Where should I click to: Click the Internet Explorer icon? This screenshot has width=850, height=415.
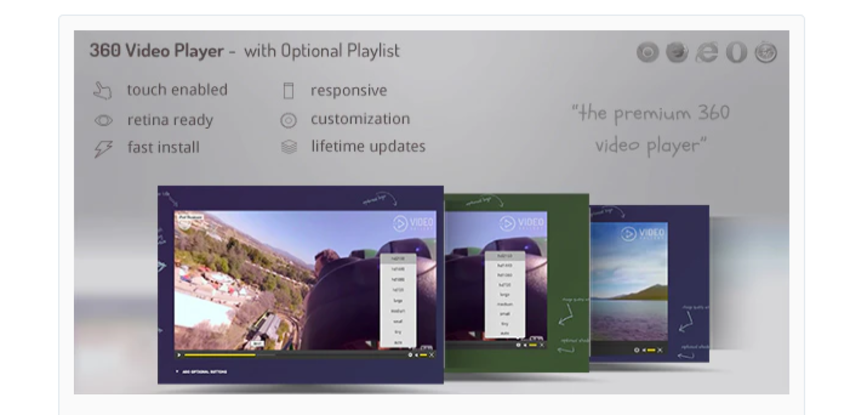pyautogui.click(x=707, y=53)
